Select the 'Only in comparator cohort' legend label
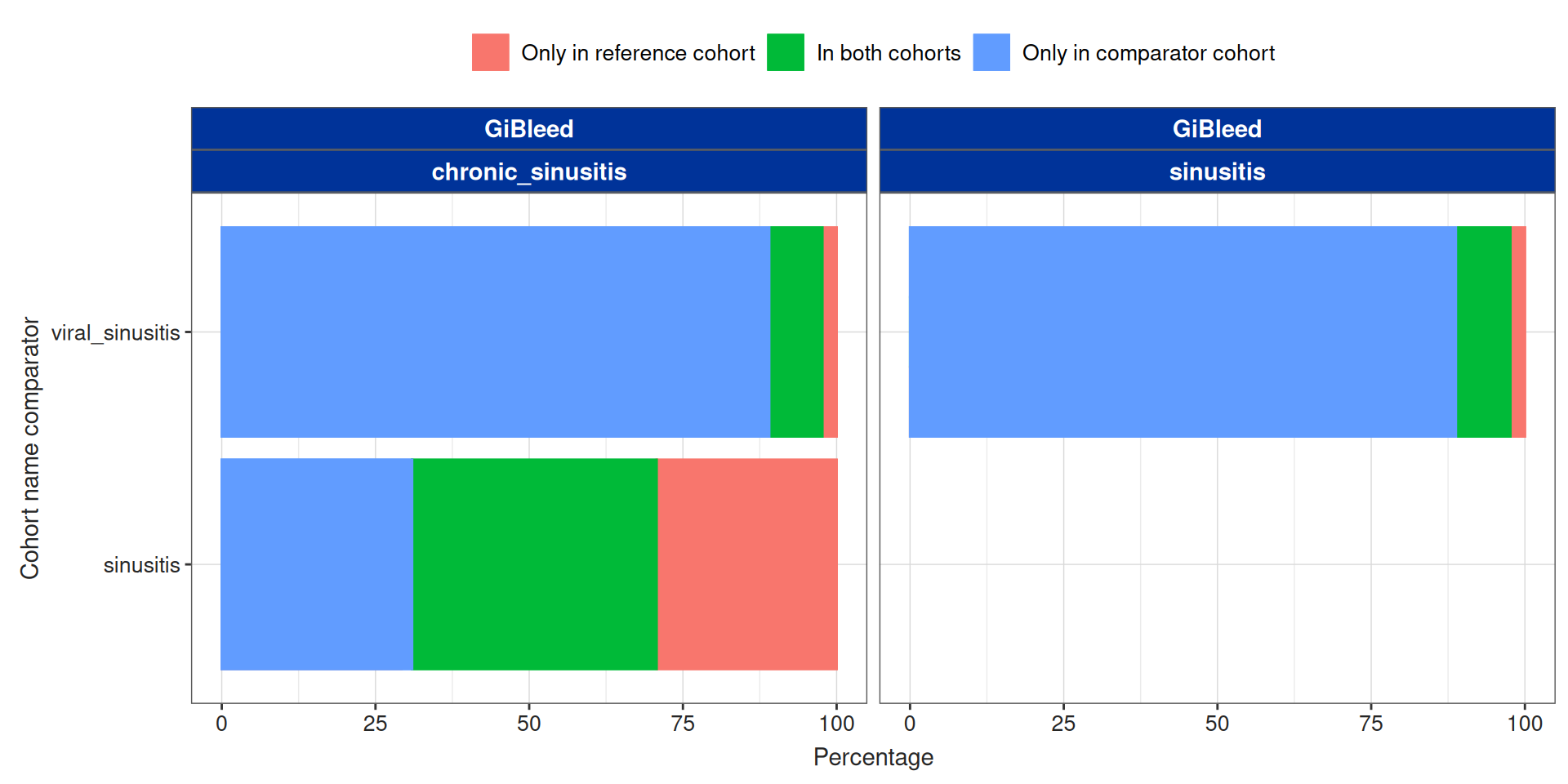The height and width of the screenshot is (784, 1568). [1148, 53]
